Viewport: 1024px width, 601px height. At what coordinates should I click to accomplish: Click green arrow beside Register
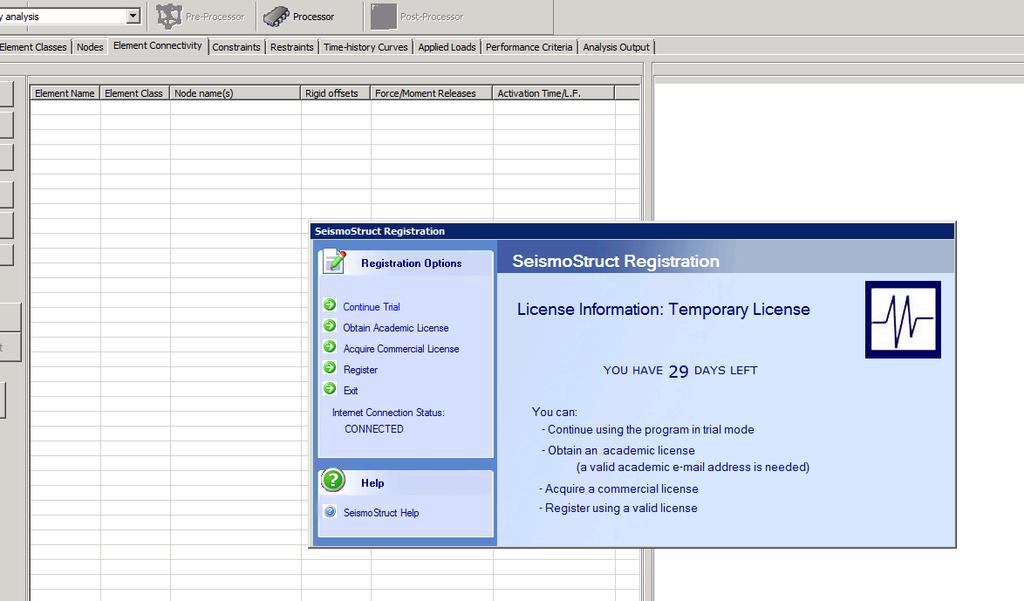pyautogui.click(x=330, y=368)
